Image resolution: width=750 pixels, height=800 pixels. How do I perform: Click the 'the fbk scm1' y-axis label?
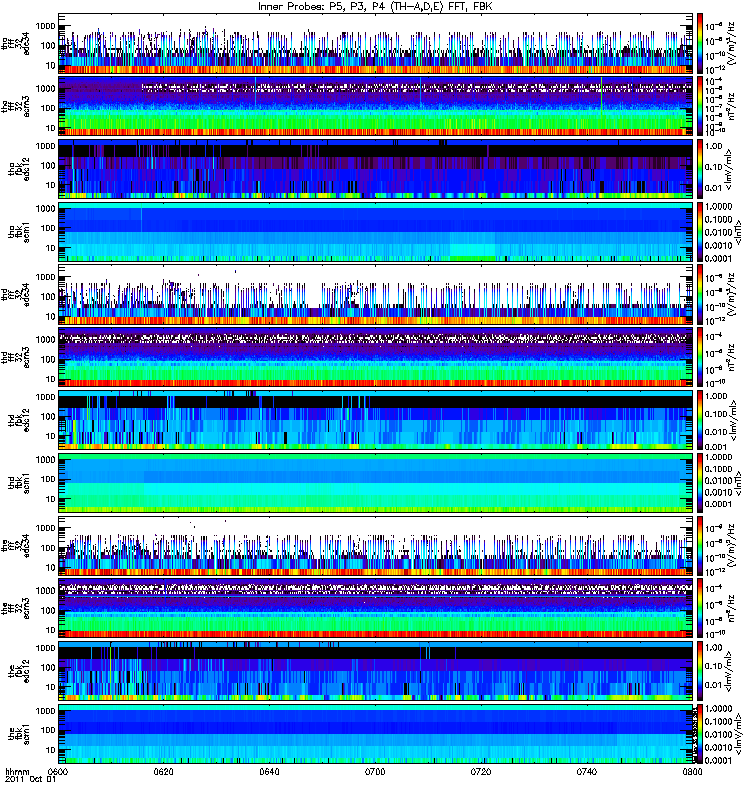(19, 734)
